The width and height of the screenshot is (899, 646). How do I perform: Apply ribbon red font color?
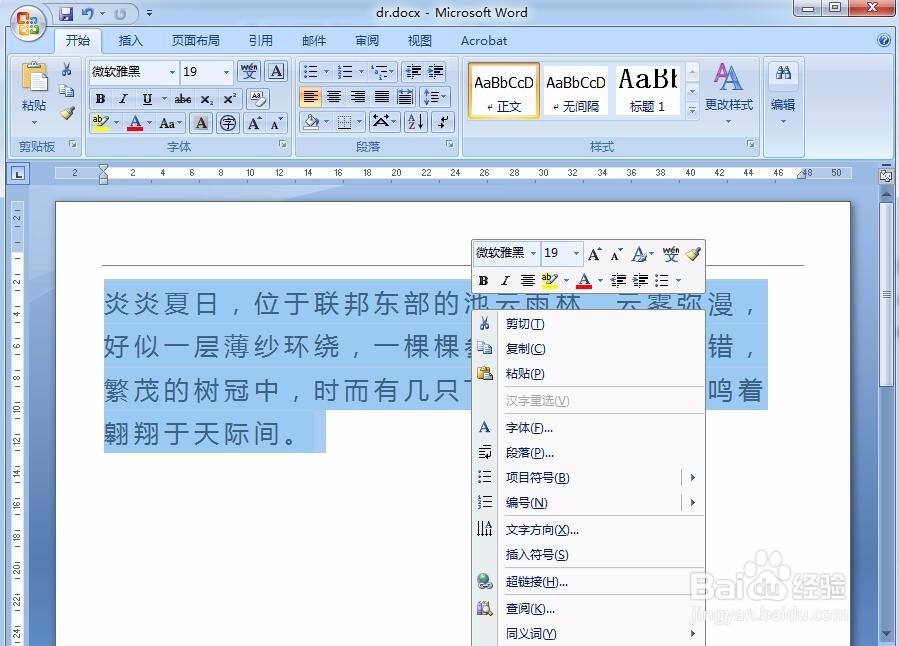tap(135, 123)
